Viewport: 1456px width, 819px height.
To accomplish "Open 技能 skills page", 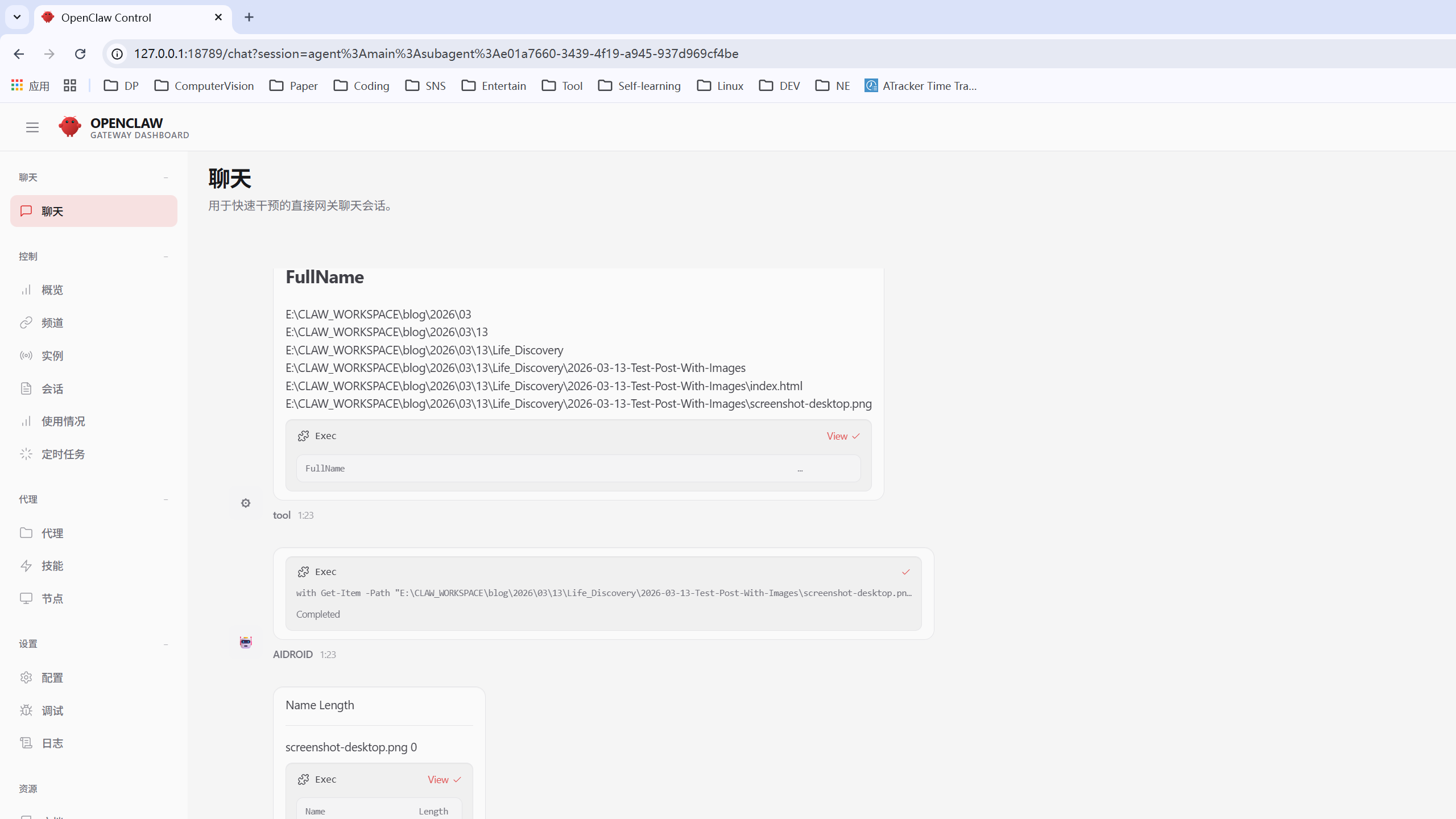I will click(52, 566).
